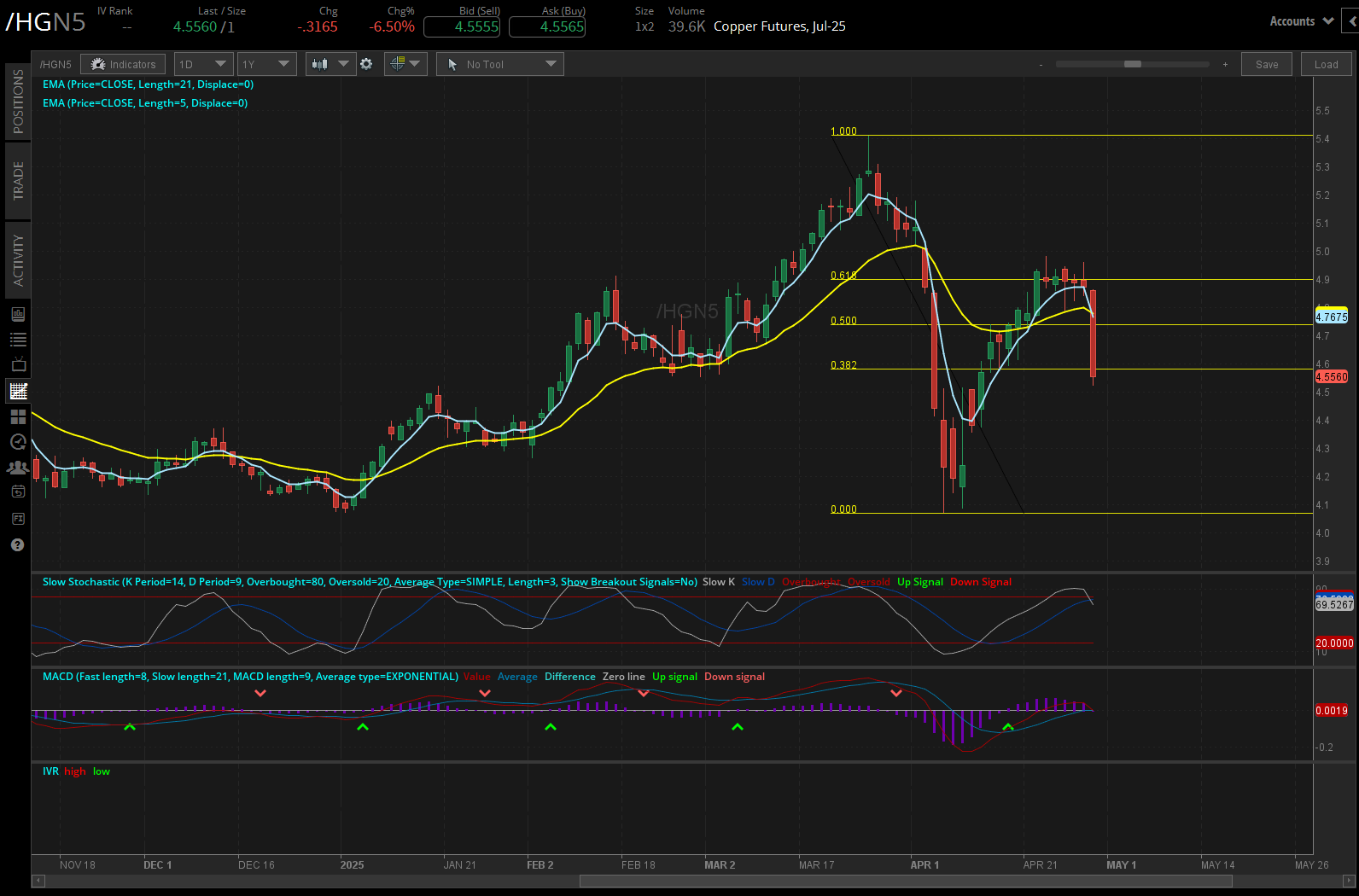Viewport: 1359px width, 896px height.
Task: Click the Bid (Sell) 4.5555 price box
Action: point(462,26)
